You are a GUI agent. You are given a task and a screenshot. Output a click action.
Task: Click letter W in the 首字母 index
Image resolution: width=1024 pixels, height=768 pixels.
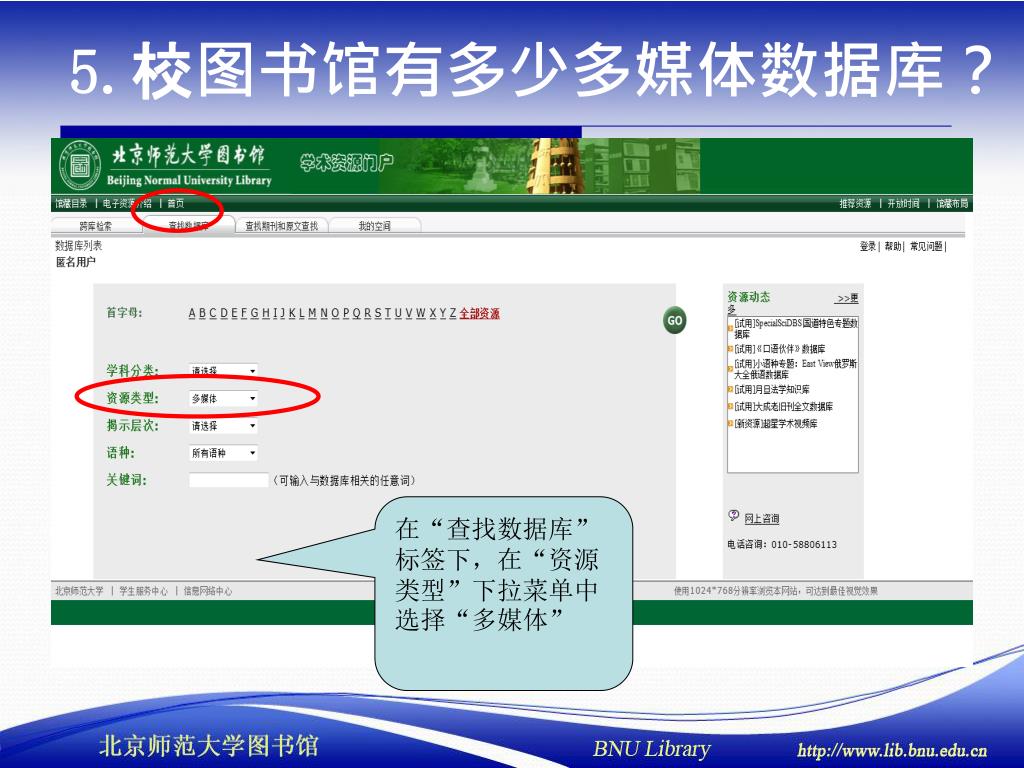click(x=420, y=313)
